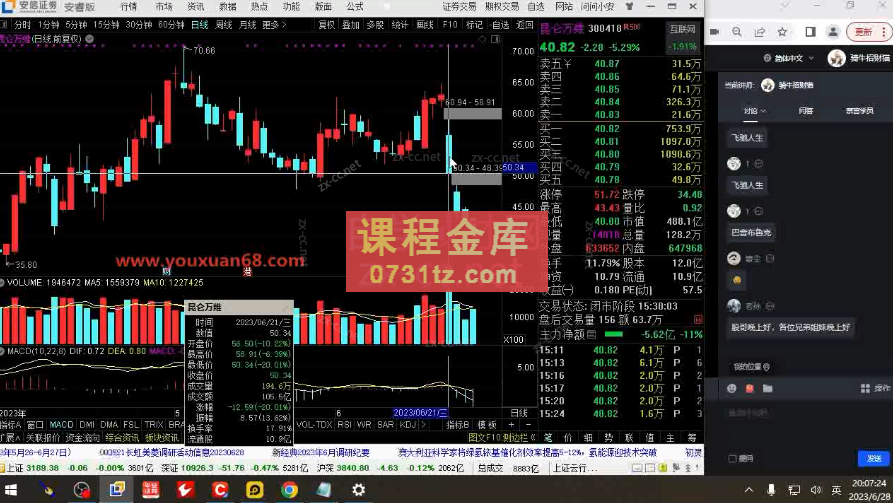Click folder icon in chat toolbar
This screenshot has width=893, height=503.
(768, 389)
